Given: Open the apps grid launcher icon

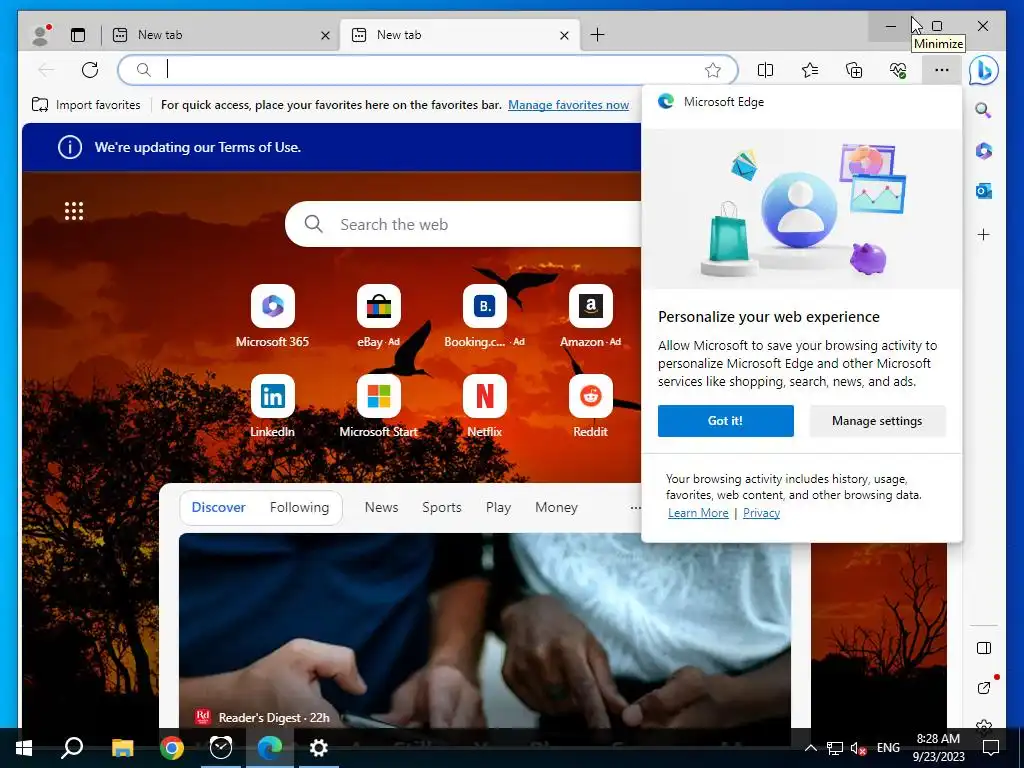Looking at the screenshot, I should (74, 211).
